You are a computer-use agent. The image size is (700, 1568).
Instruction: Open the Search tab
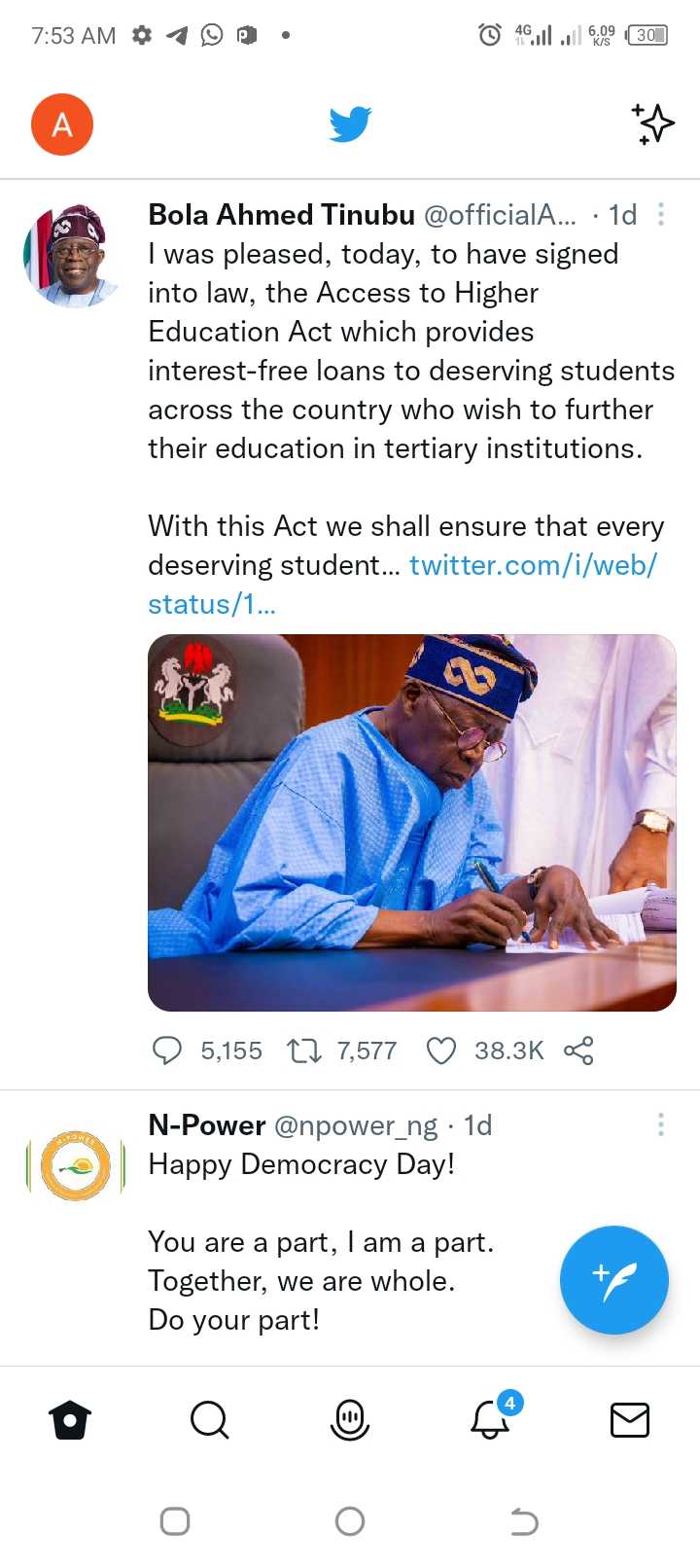click(x=209, y=1420)
